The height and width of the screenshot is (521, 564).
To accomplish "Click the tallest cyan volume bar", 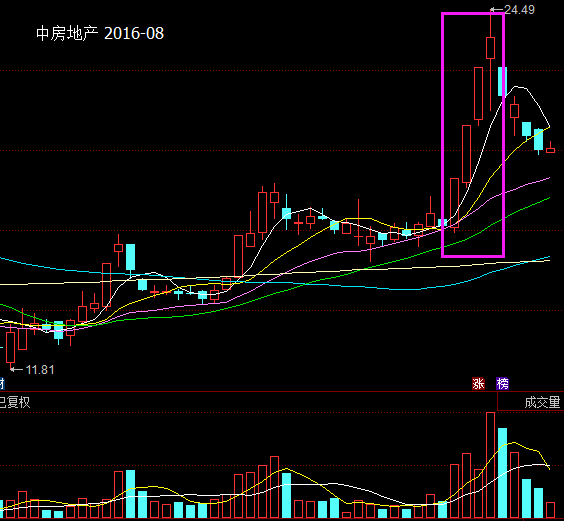I will (x=502, y=473).
